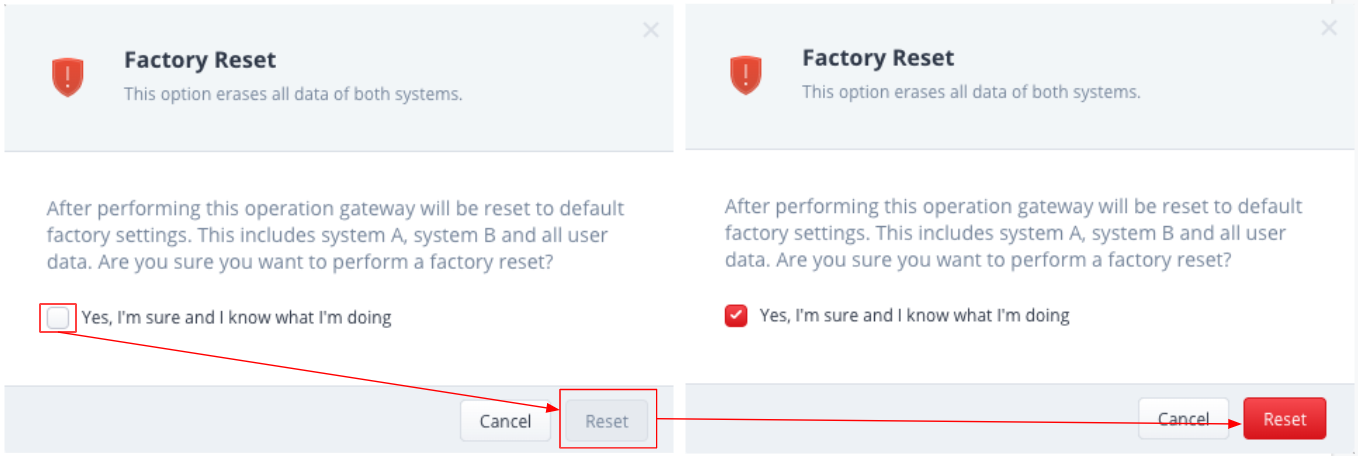
Task: Click Cancel in the right dialog
Action: coord(1184,419)
